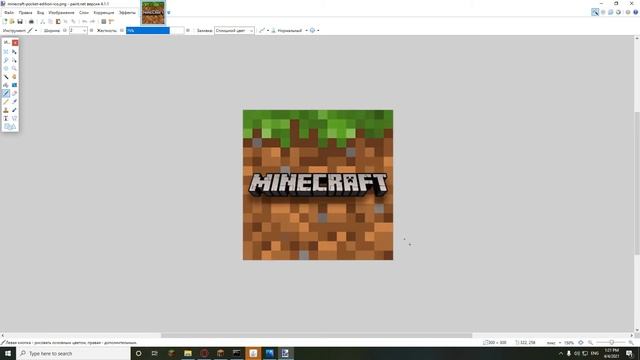Open the Слои menu

pyautogui.click(x=84, y=13)
